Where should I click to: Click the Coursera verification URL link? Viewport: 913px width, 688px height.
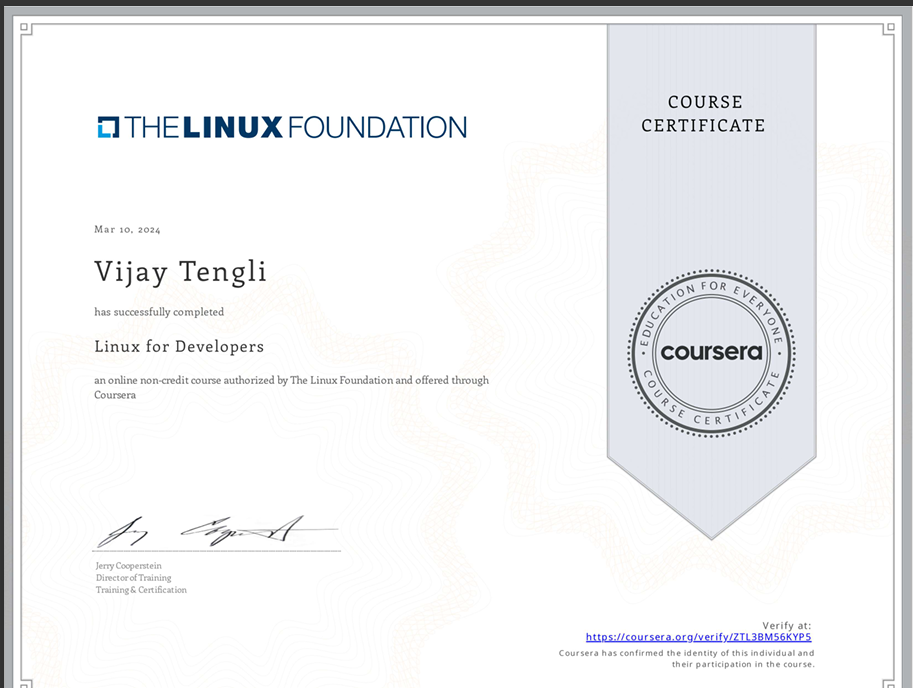(698, 637)
